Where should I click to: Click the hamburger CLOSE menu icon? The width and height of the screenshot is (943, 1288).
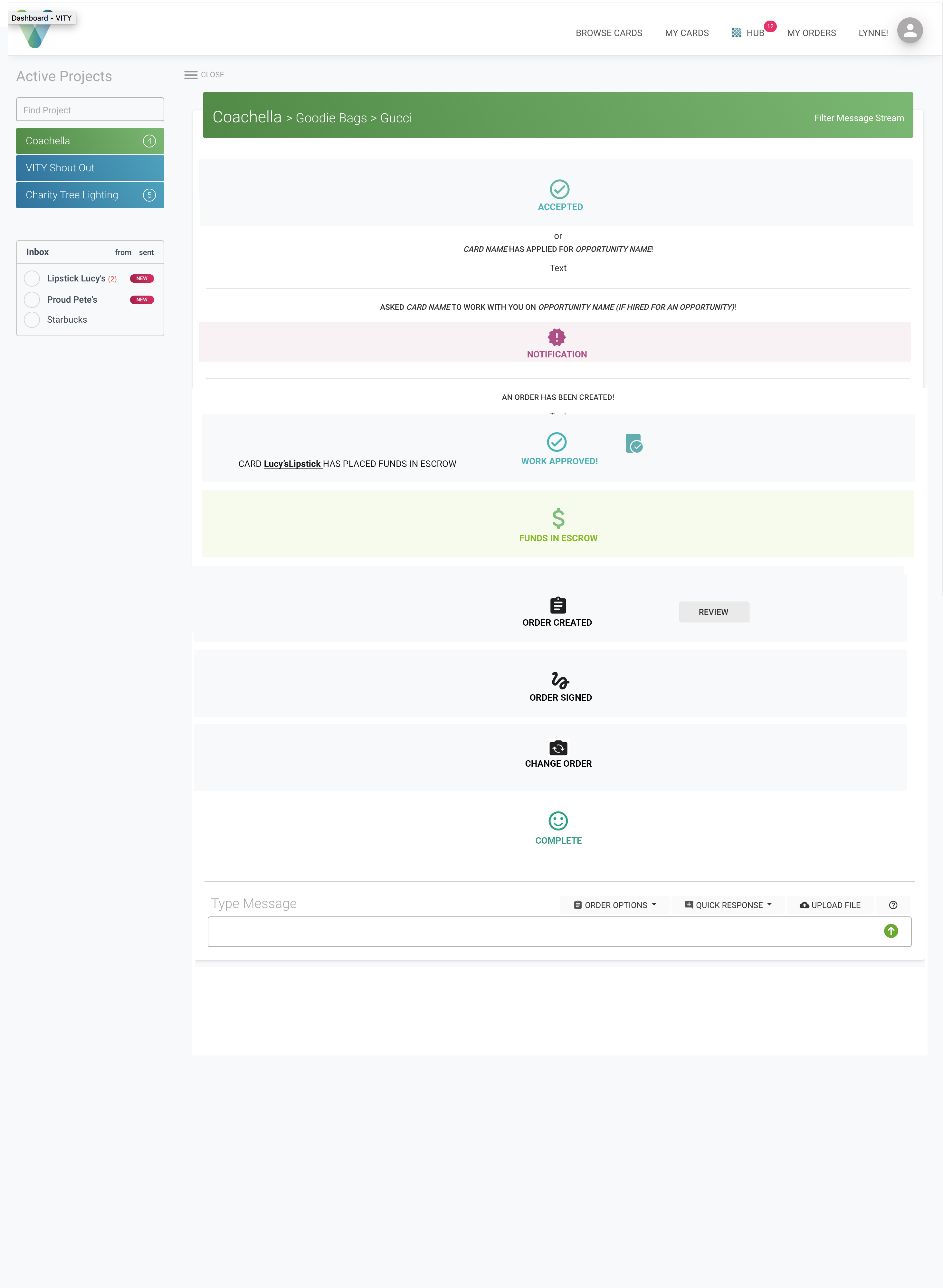191,75
